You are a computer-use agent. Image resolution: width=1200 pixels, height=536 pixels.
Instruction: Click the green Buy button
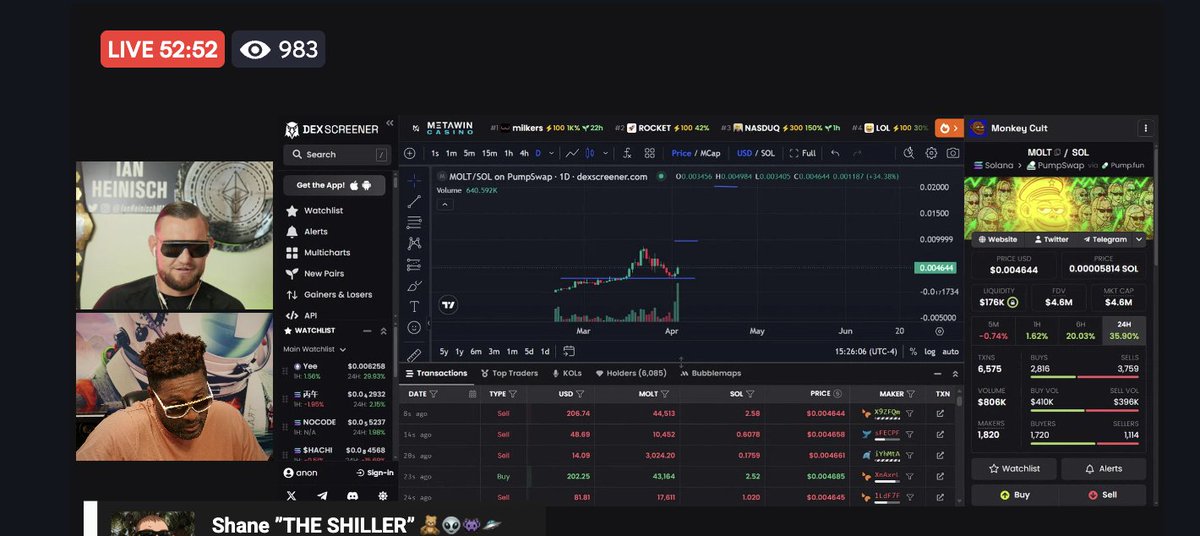1014,495
